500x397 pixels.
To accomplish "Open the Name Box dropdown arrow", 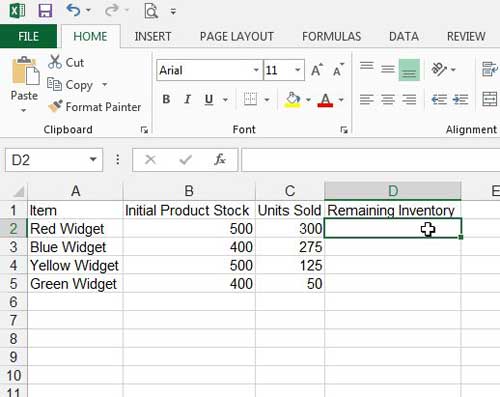I will pos(93,160).
